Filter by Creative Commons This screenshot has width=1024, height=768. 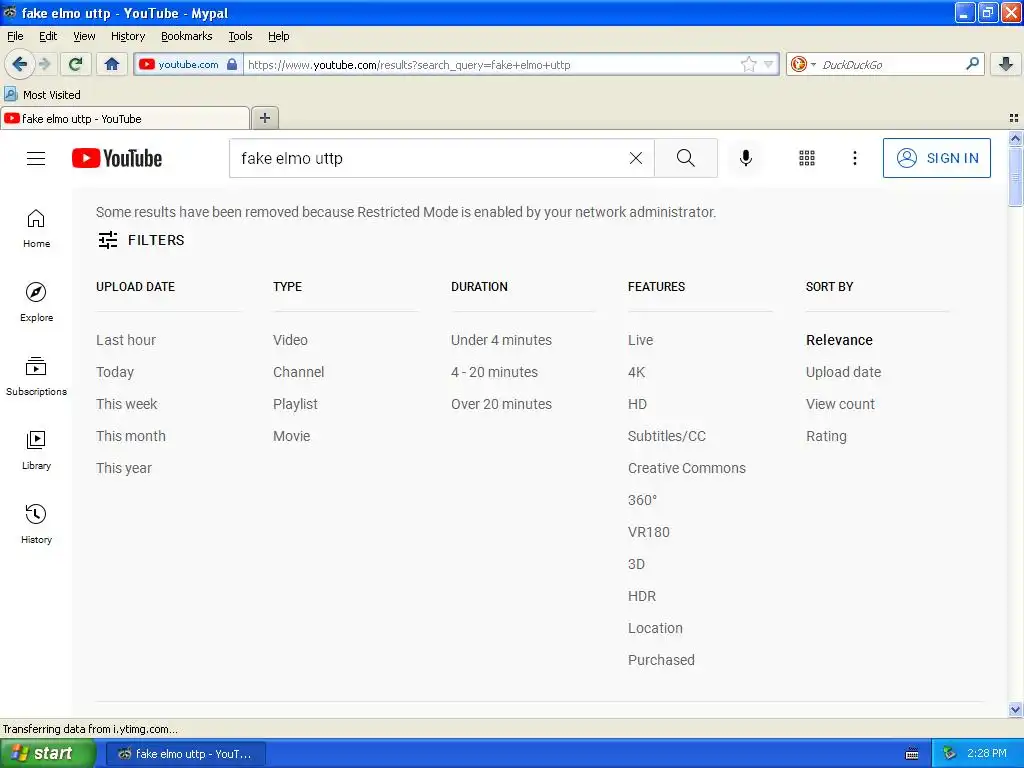point(686,468)
